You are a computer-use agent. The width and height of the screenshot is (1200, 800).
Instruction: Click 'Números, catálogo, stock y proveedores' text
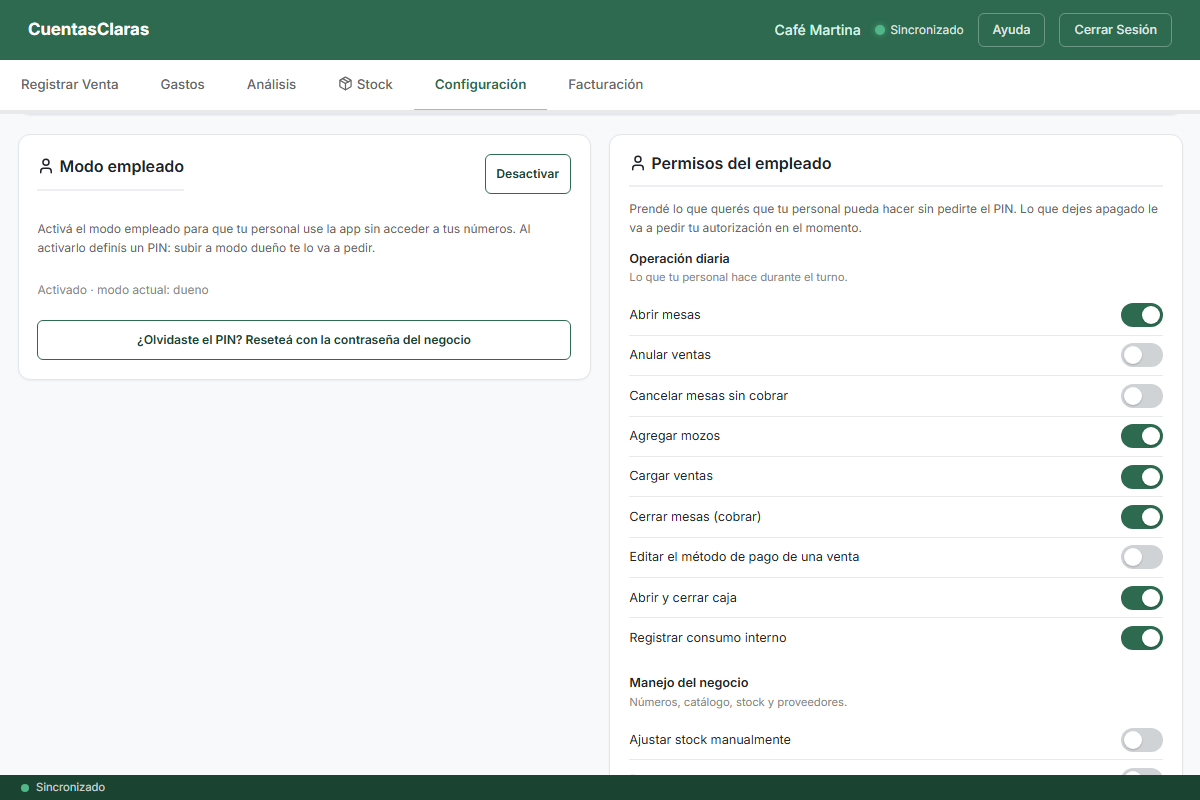pos(738,702)
